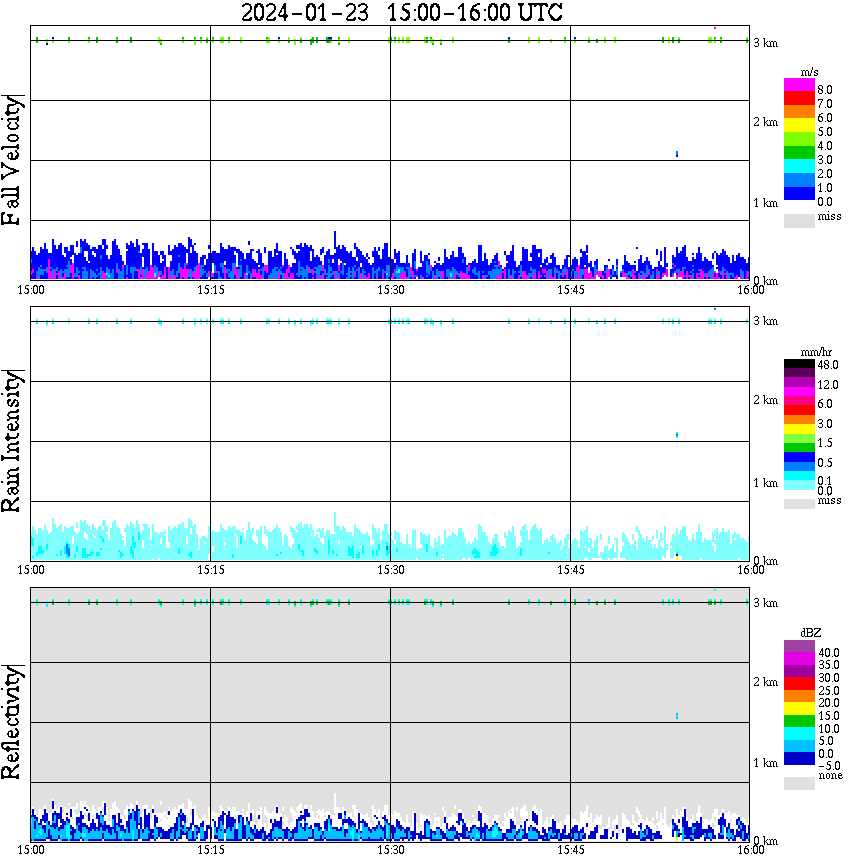Click the 8.0 value in the m/s legend
Viewport: 850px width, 868px height.
825,90
